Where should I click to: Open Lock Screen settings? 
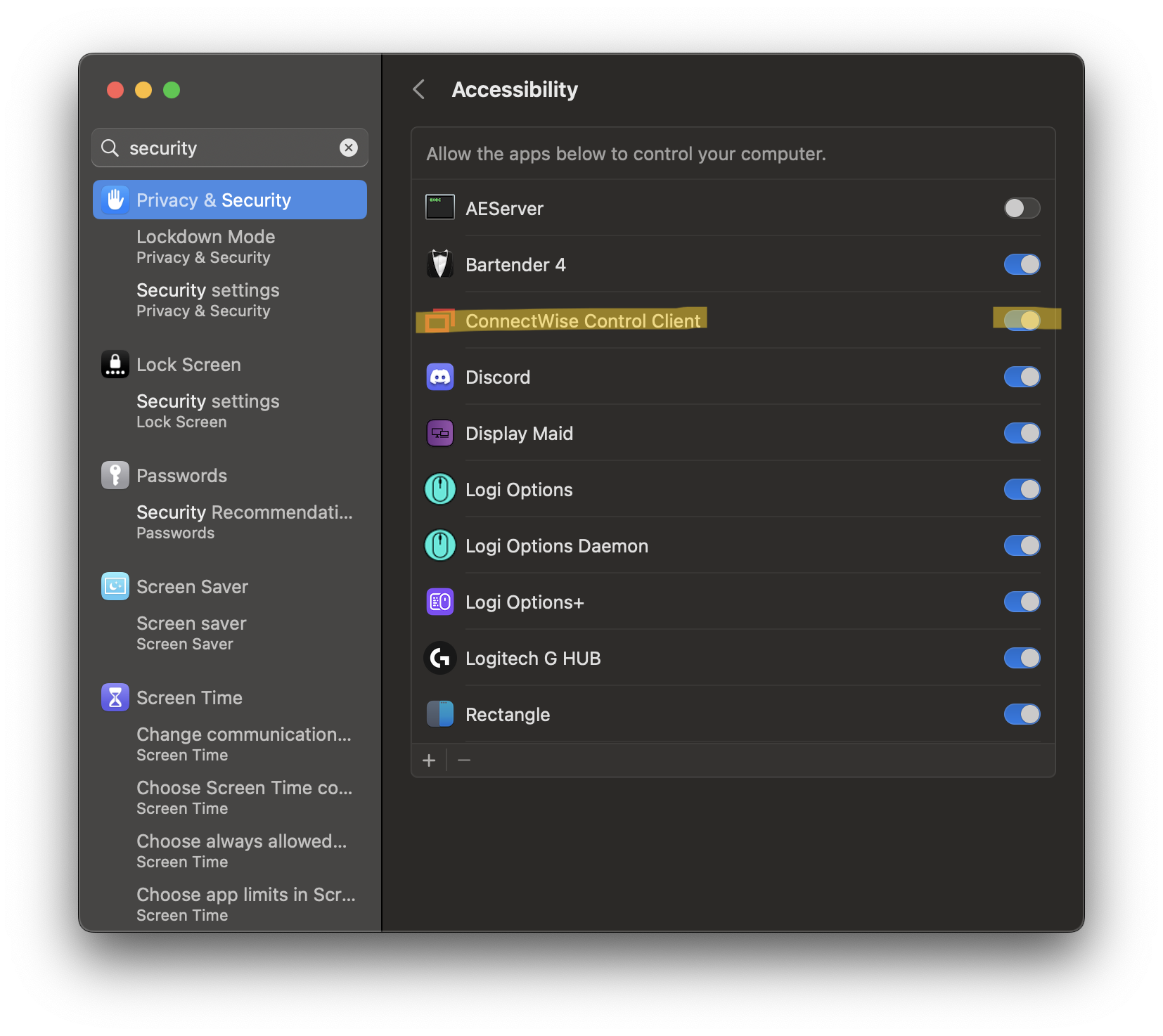tap(230, 364)
